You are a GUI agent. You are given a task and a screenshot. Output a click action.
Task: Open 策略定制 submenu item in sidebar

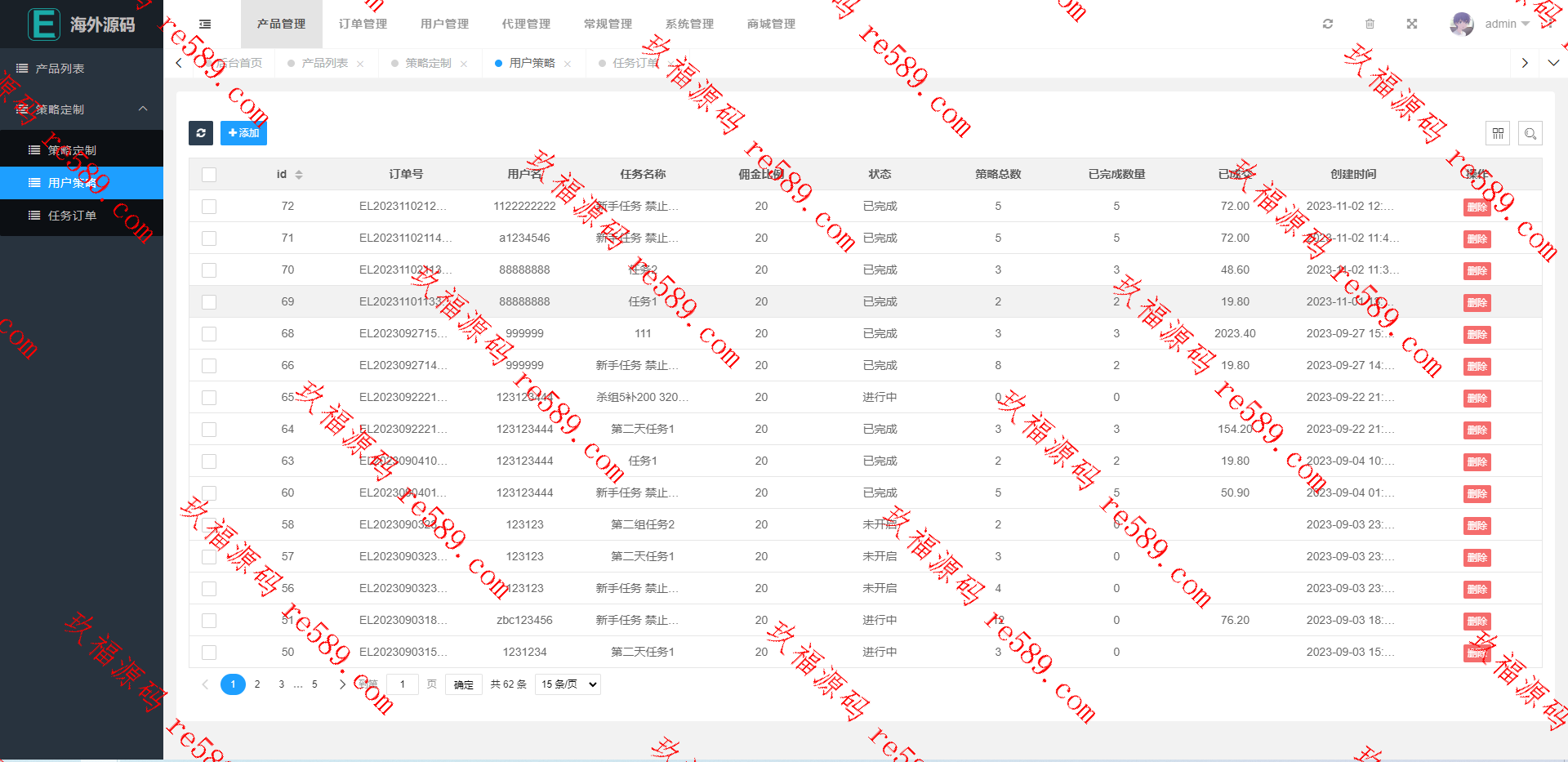click(x=82, y=150)
